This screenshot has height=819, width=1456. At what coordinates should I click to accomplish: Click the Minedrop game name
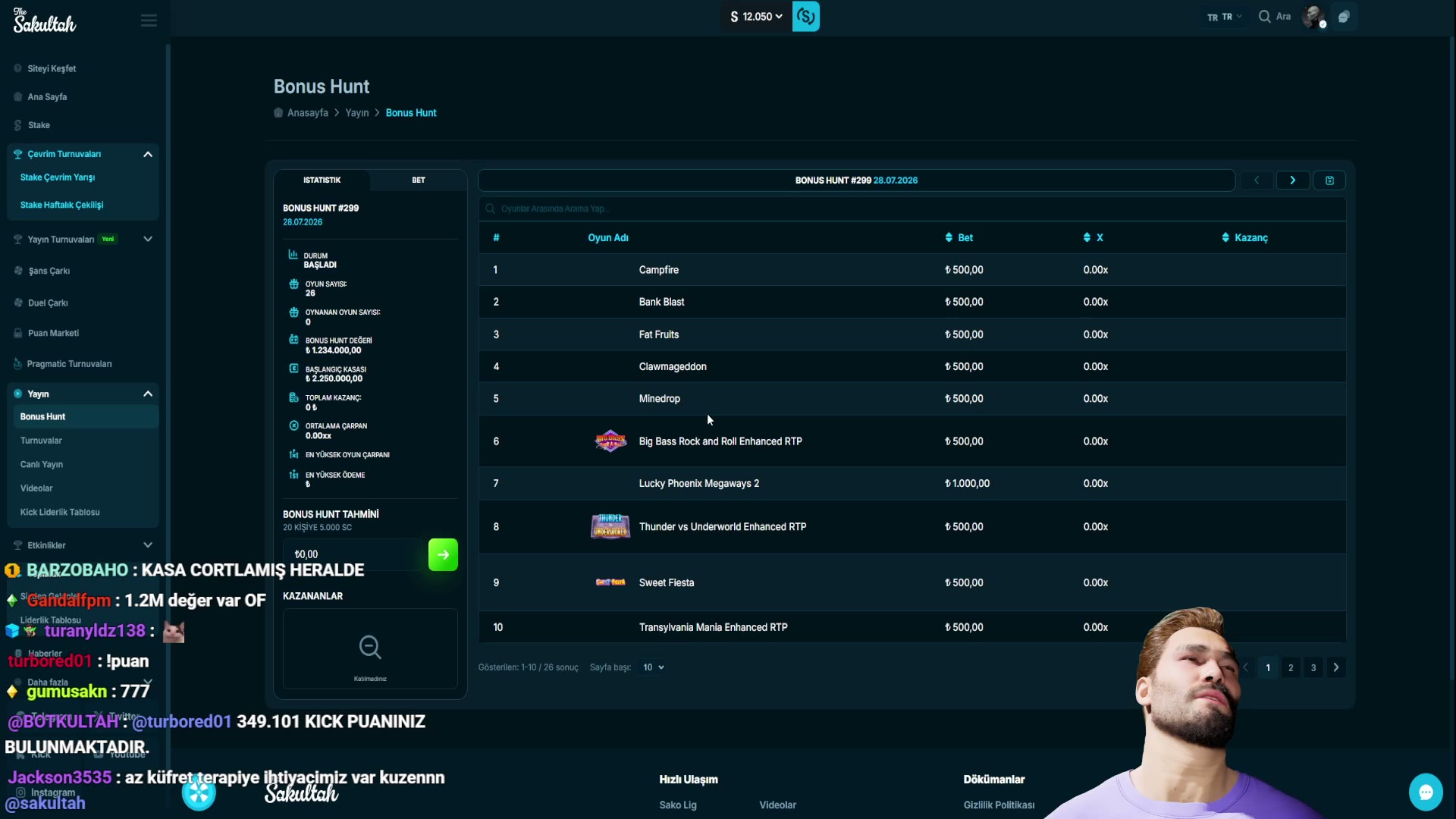coord(660,399)
